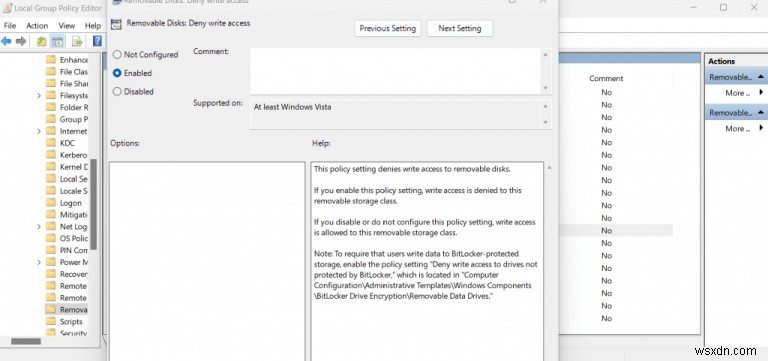The image size is (768, 361).
Task: Select the PIN Com folder
Action: click(67, 250)
